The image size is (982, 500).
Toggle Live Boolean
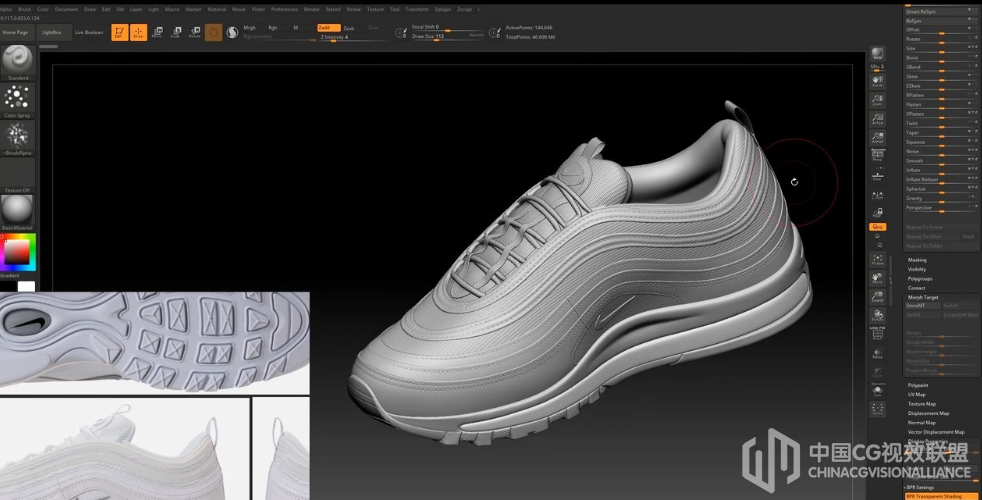89,33
